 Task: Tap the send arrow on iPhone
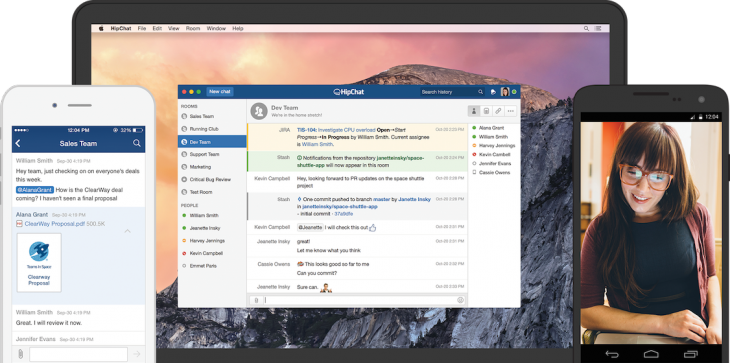[136, 354]
